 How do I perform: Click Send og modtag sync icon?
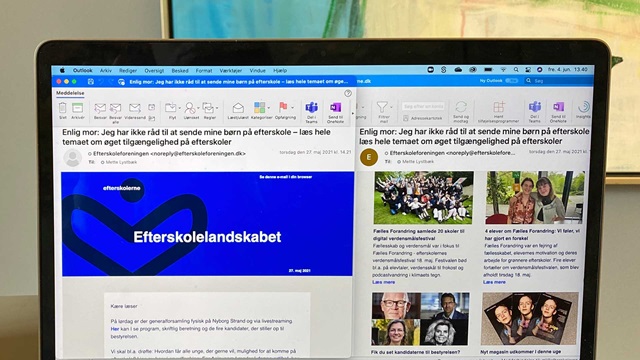[461, 107]
